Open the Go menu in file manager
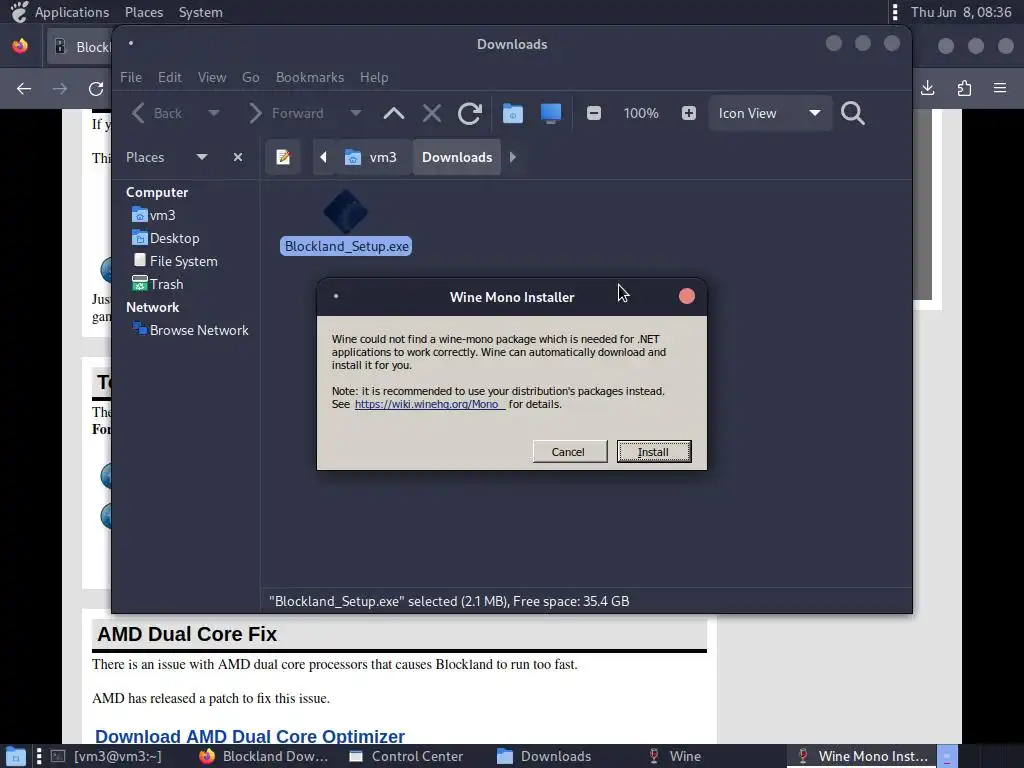Image resolution: width=1024 pixels, height=768 pixels. [251, 77]
